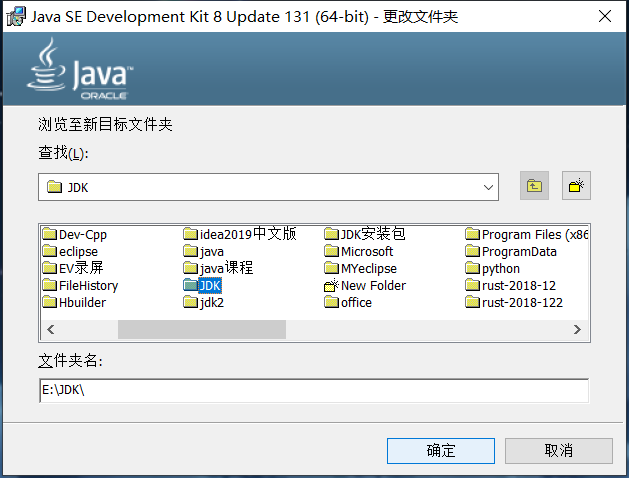Open the JDK look-in dropdown
Screen dimensions: 629x478
(x=488, y=187)
